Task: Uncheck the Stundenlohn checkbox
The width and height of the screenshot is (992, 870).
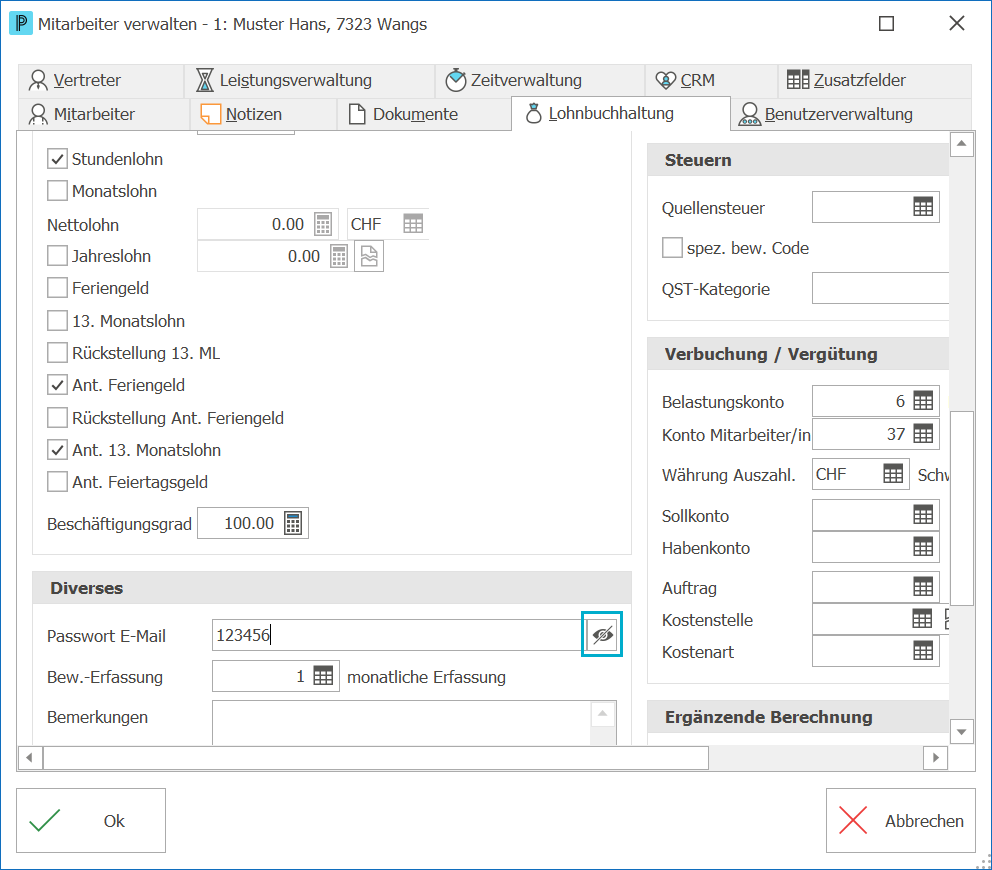Action: [58, 159]
